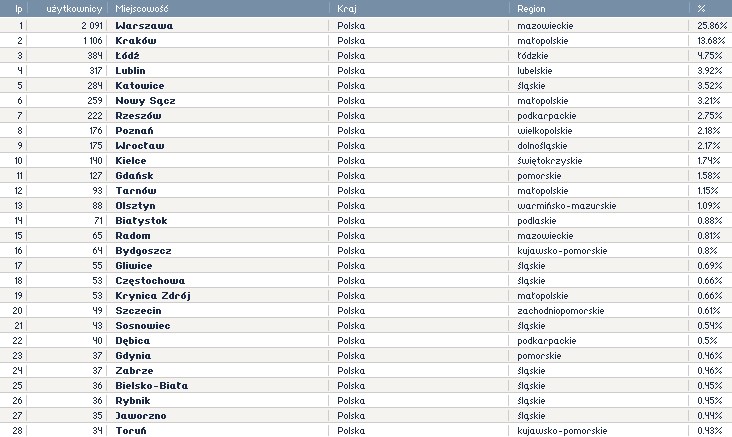Click the Kraj column header

[x=347, y=8]
